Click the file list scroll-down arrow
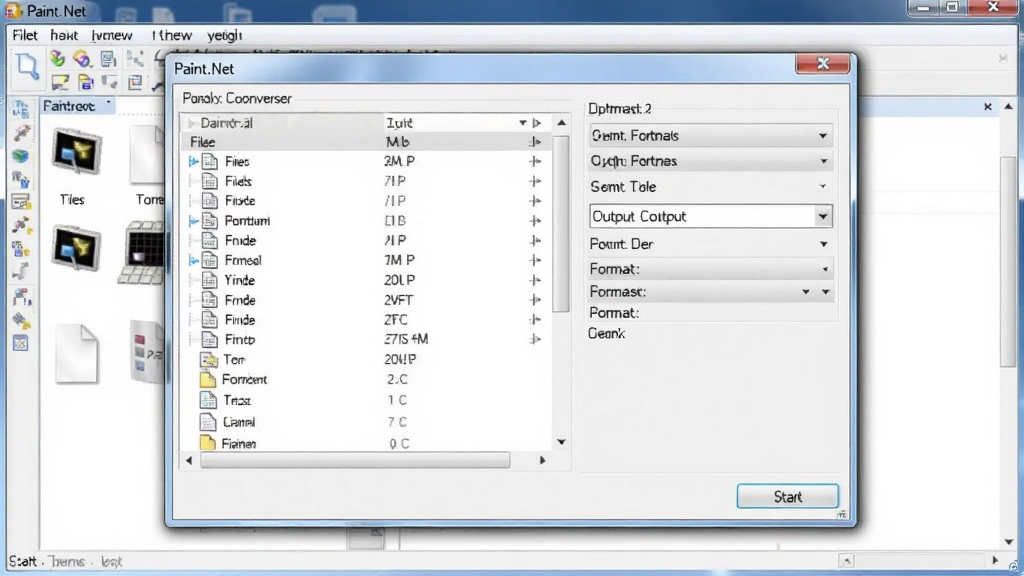Viewport: 1024px width, 576px height. tap(561, 442)
